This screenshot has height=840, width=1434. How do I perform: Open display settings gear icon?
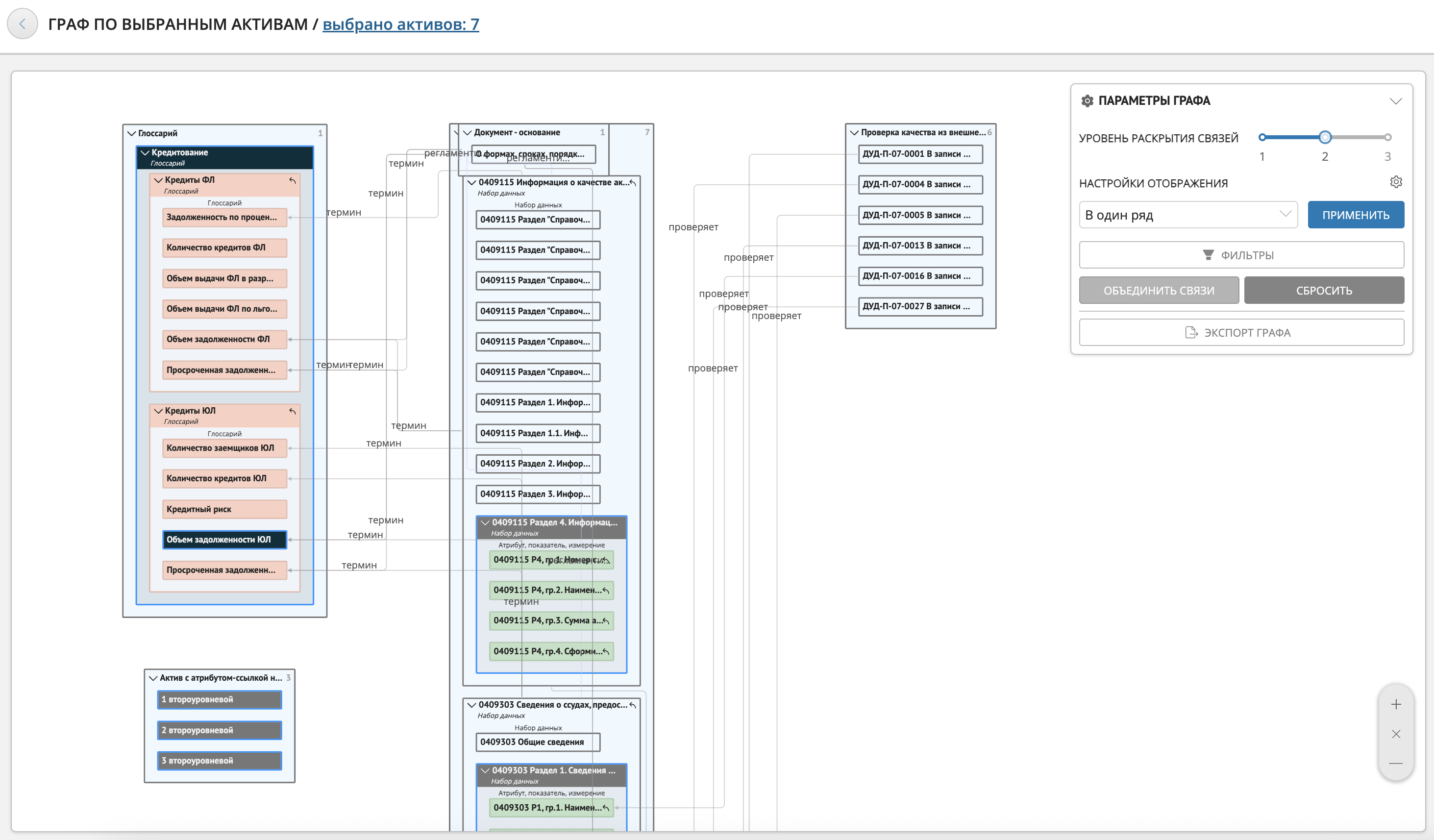point(1395,182)
